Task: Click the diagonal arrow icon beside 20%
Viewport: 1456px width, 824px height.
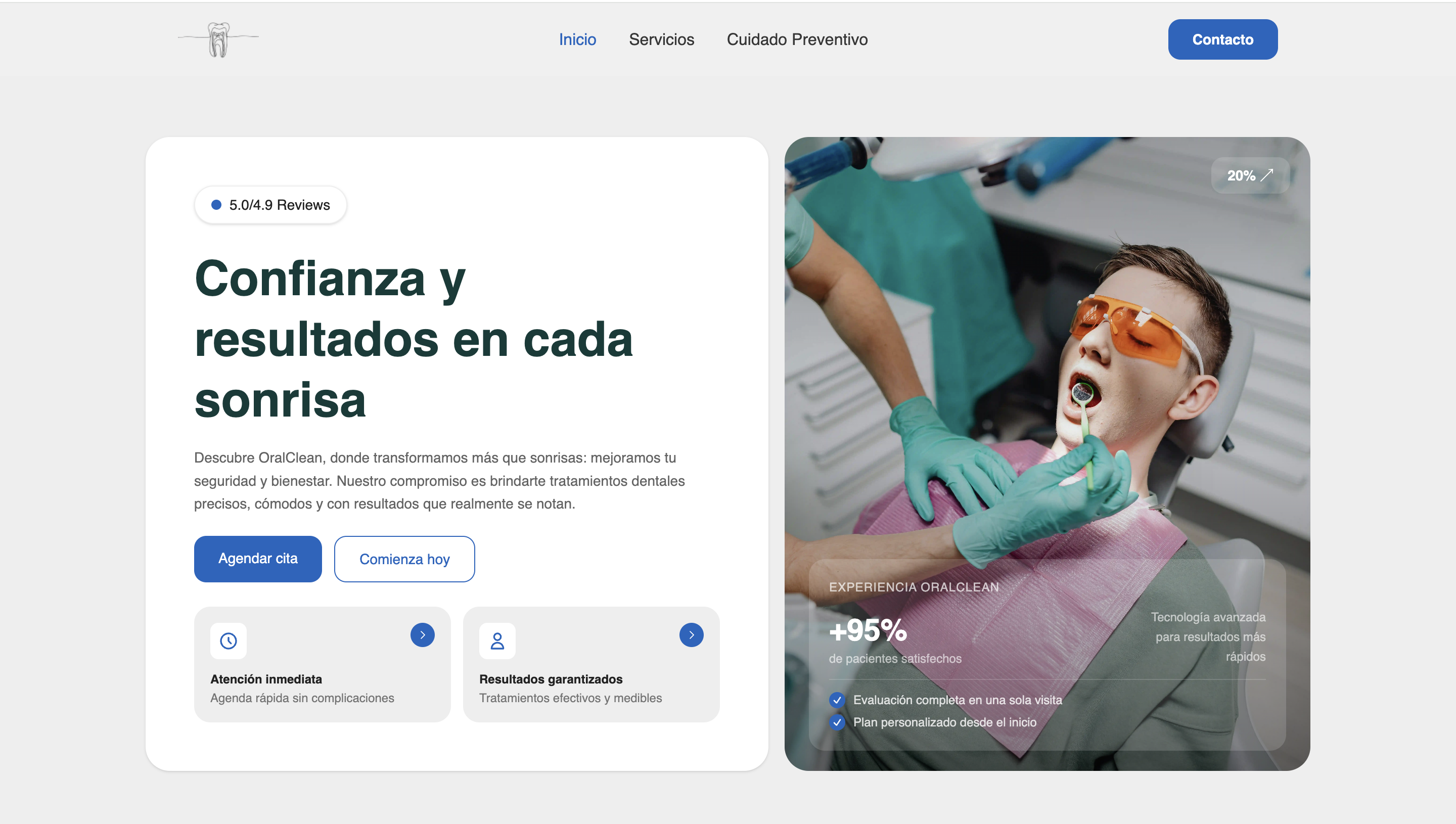Action: coord(1267,175)
